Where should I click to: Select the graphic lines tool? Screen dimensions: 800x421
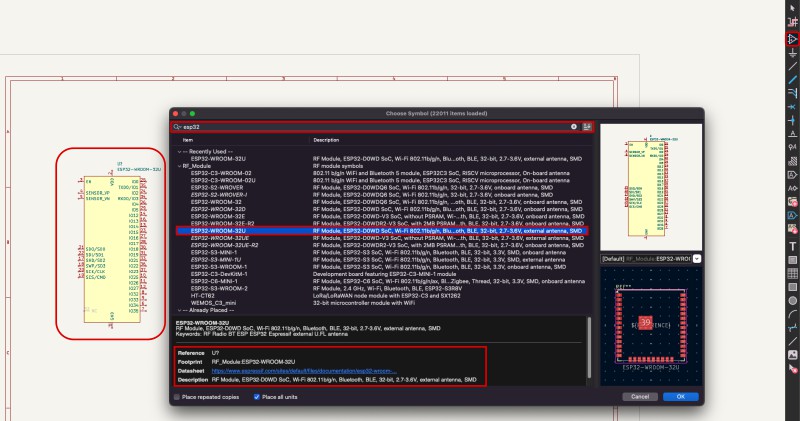pos(792,341)
